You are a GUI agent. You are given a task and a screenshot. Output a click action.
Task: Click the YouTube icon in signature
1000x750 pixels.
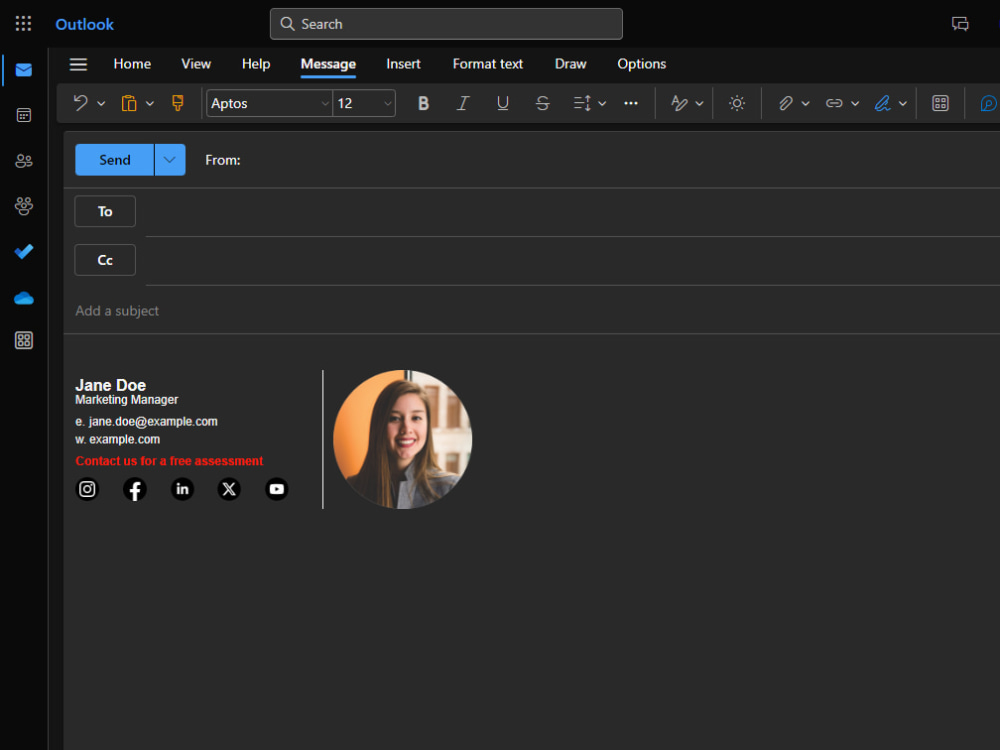click(277, 489)
